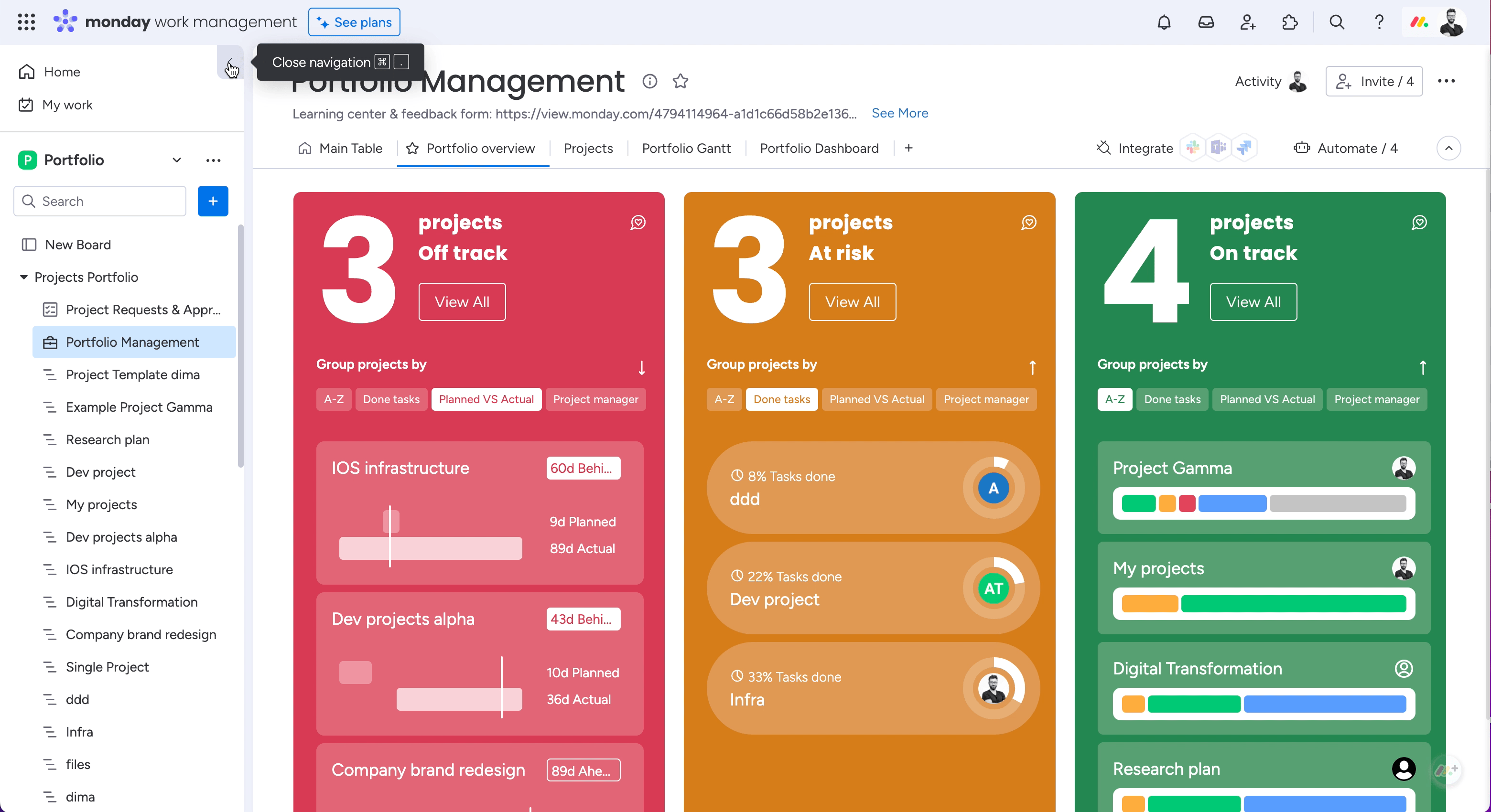Click View All for On track projects

[1253, 302]
